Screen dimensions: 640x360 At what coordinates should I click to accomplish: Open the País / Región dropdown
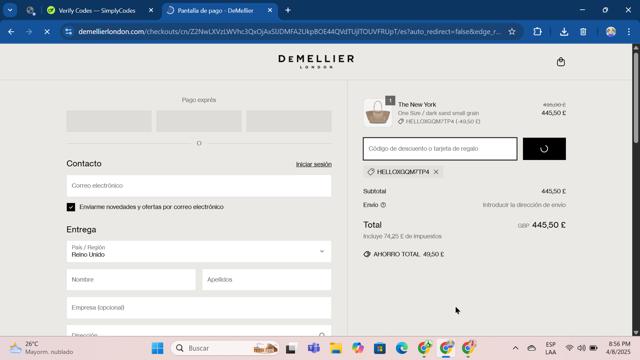(199, 251)
